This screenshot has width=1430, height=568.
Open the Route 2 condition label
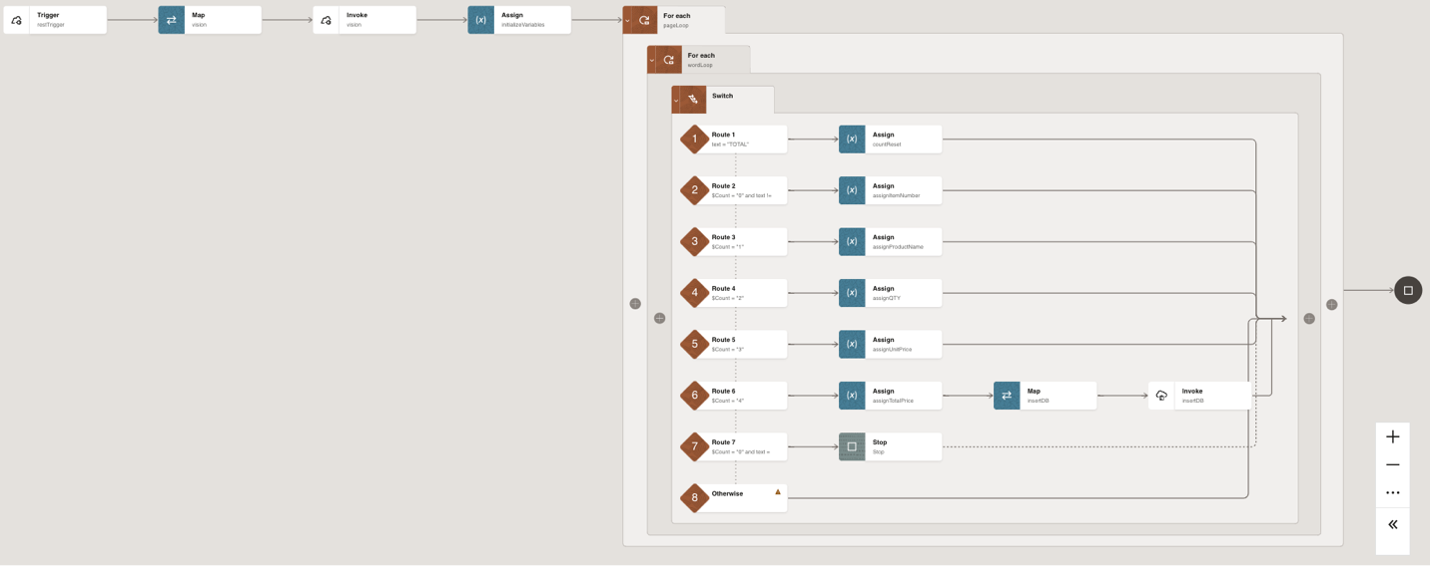click(x=741, y=196)
